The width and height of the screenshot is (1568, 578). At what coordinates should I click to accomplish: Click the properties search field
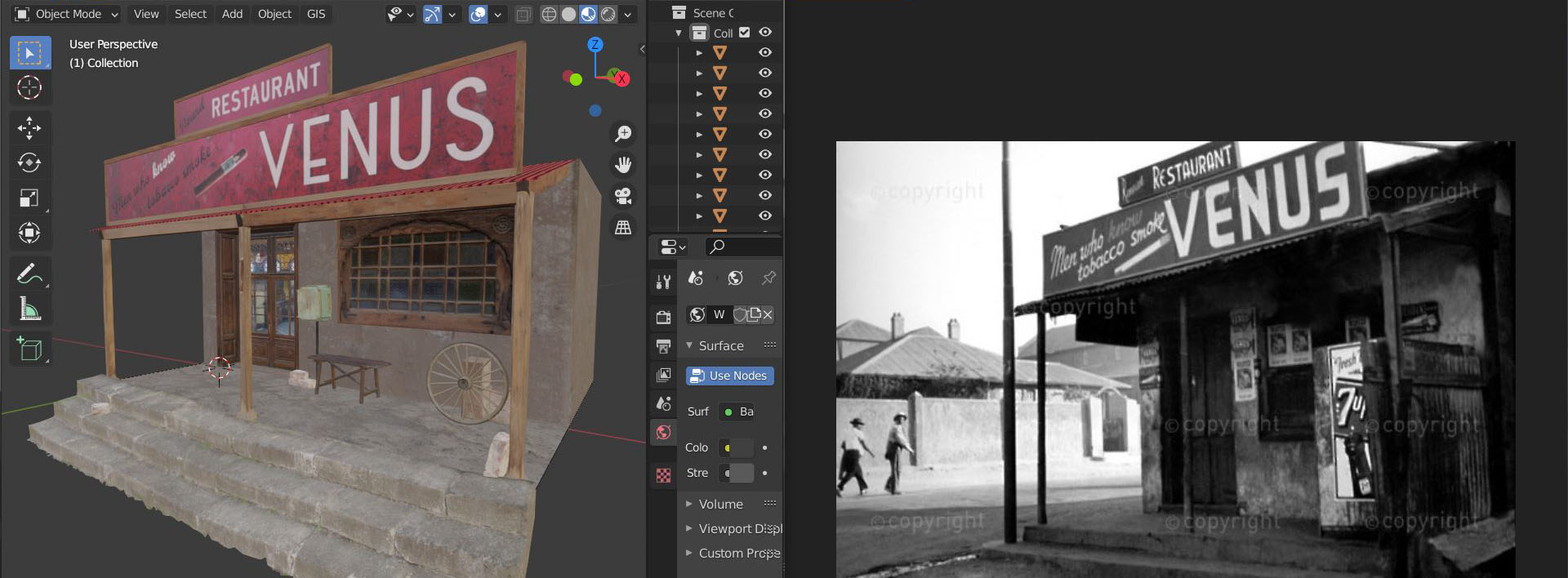743,247
